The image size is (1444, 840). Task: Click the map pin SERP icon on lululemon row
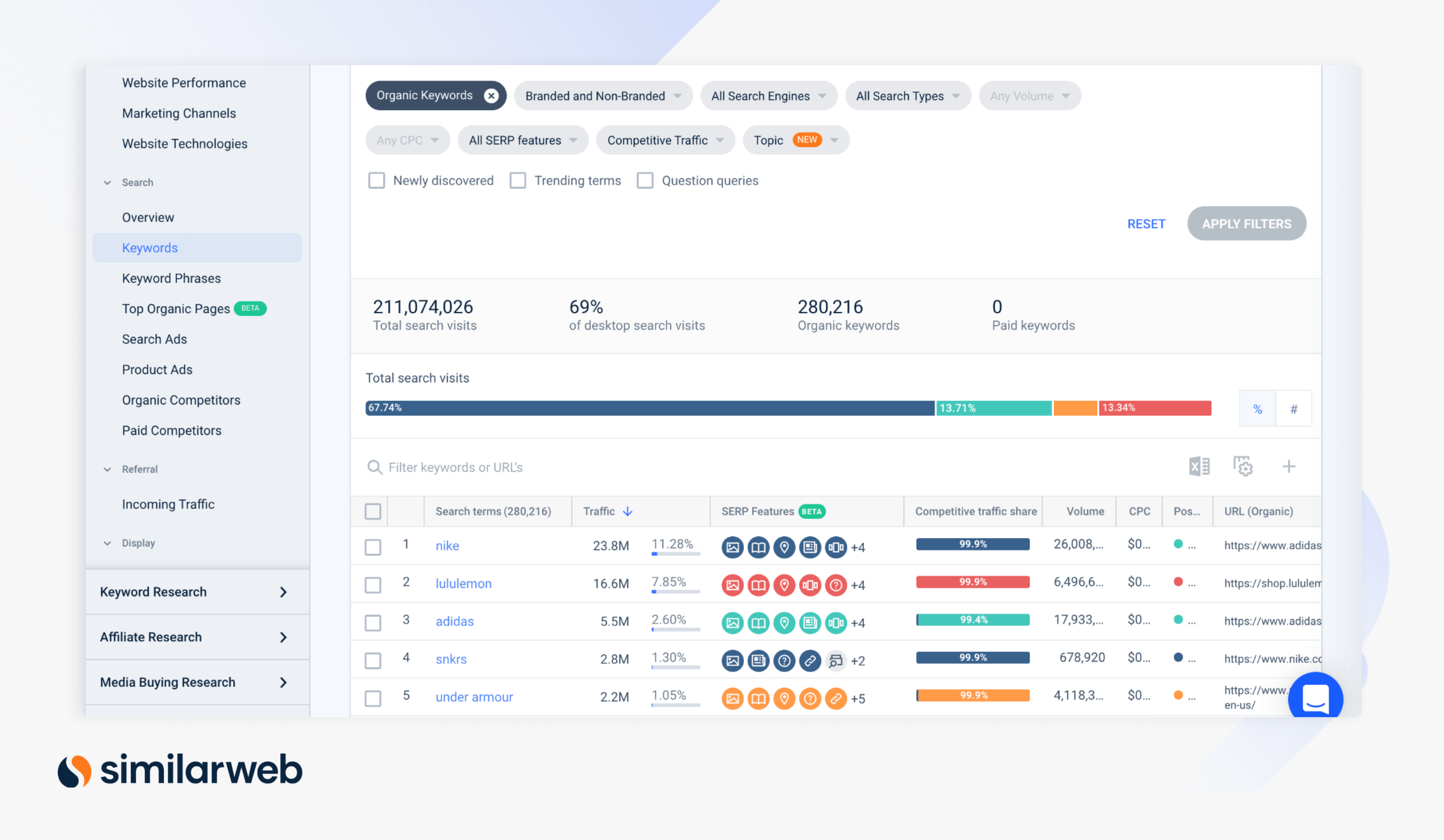click(x=784, y=585)
